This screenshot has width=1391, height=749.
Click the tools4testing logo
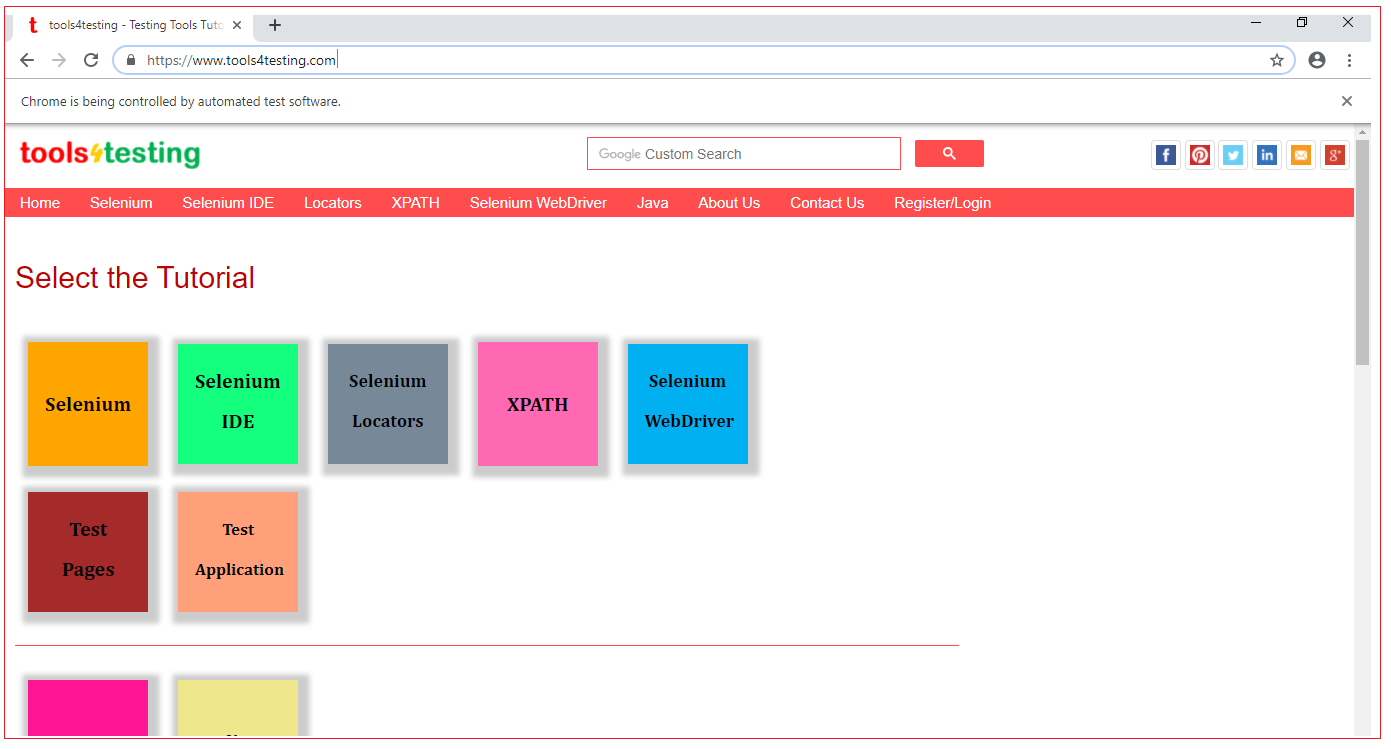point(110,154)
